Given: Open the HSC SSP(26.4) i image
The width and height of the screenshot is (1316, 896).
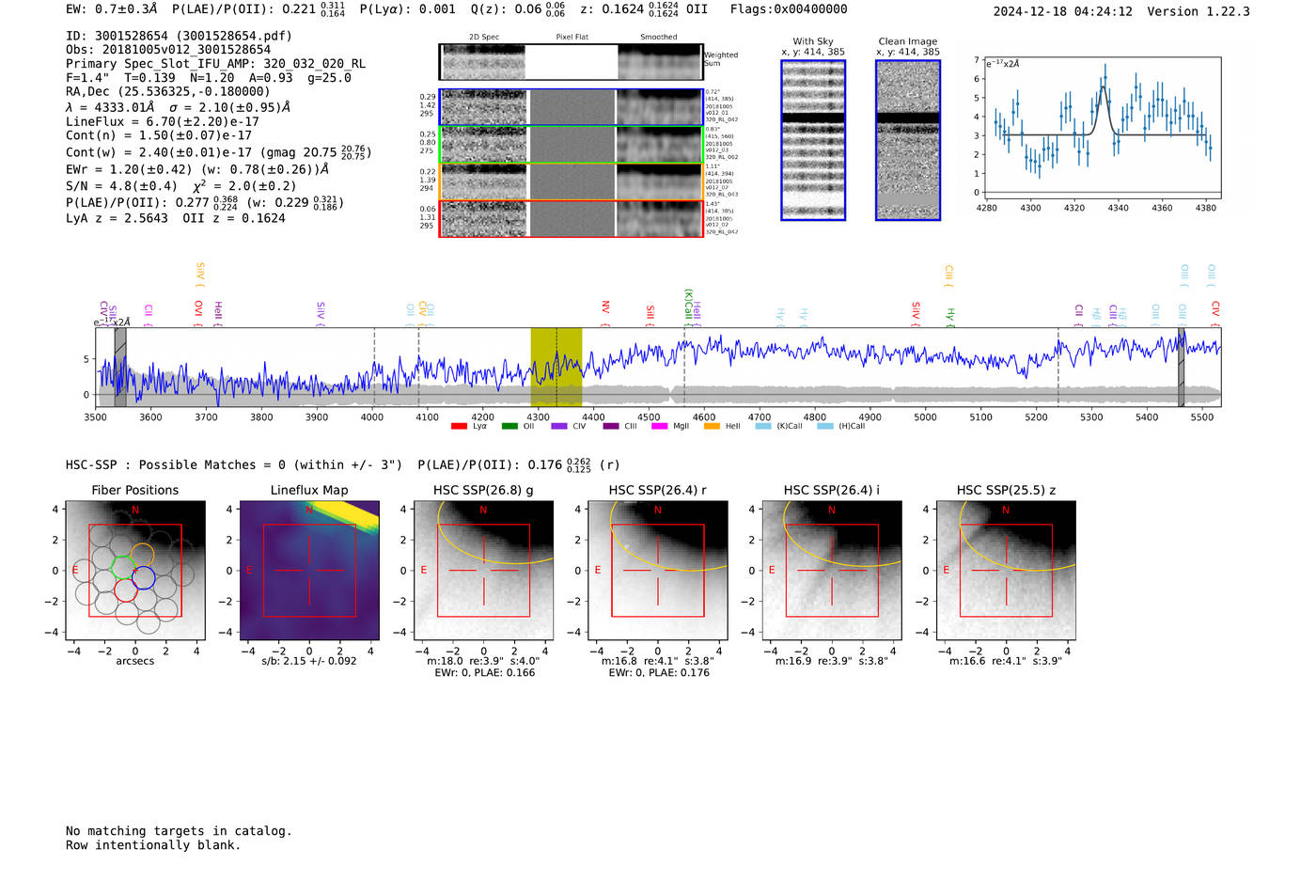Looking at the screenshot, I should 832,571.
